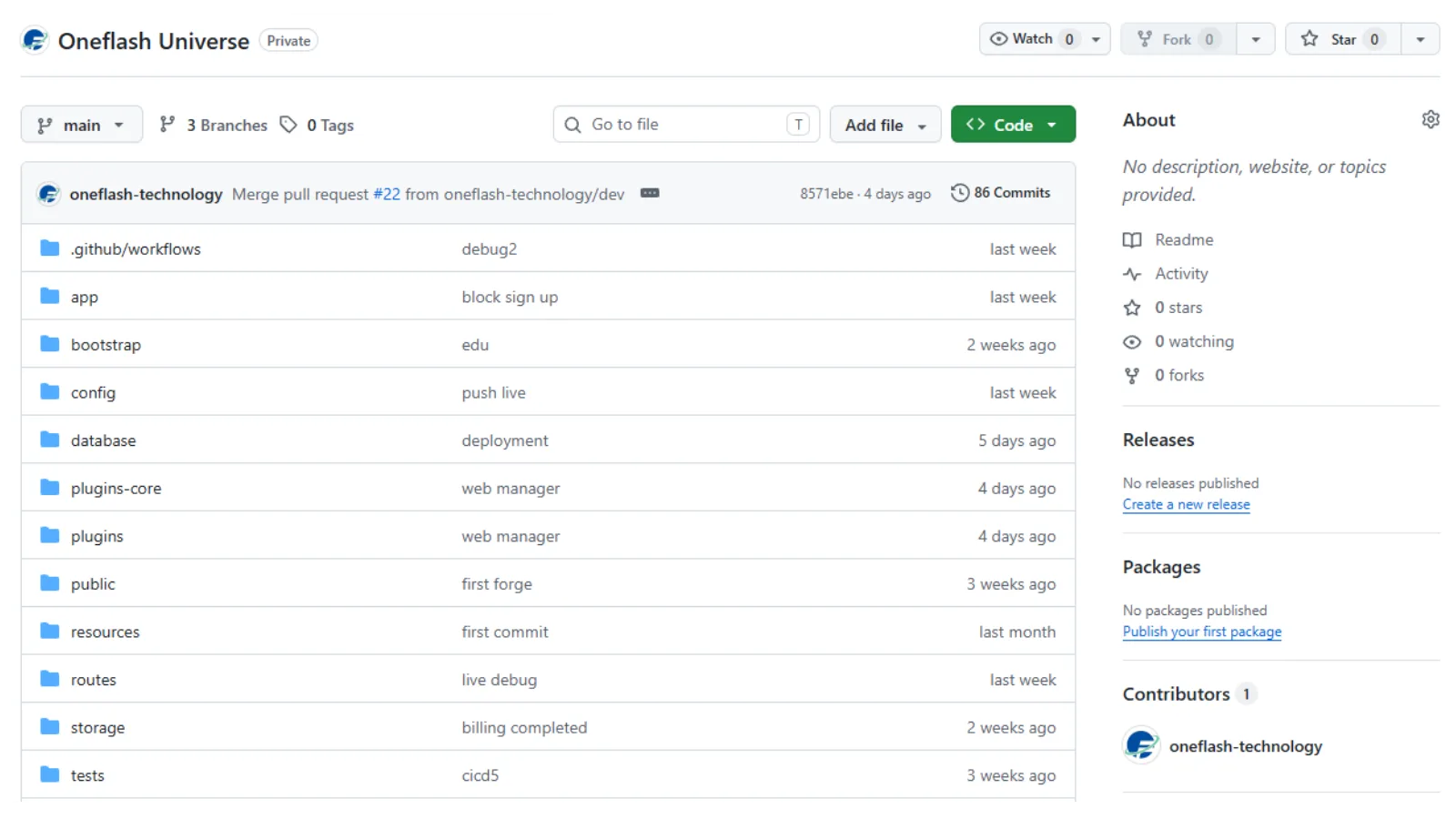Click the tests folder icon
The image size is (1456, 819).
tap(50, 775)
